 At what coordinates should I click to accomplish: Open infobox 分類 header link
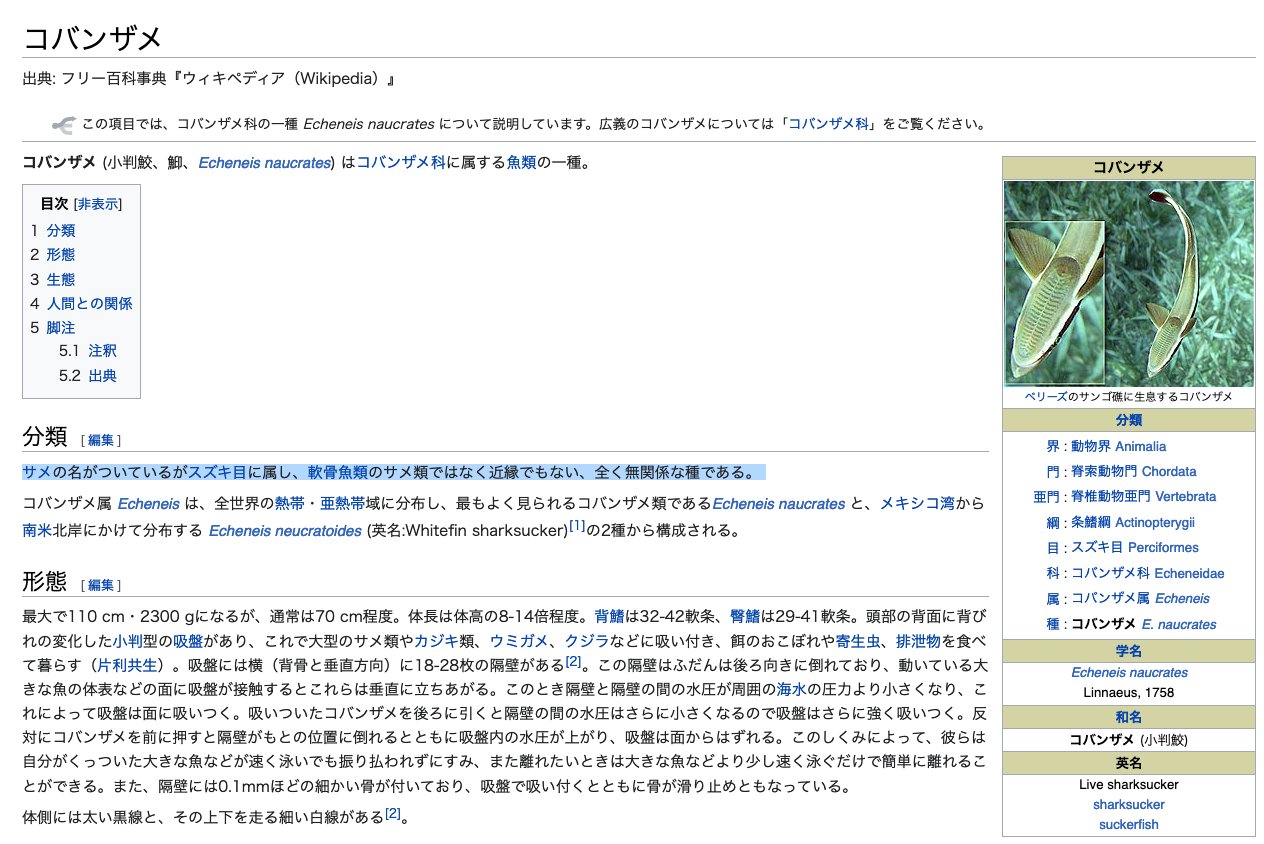pos(1128,420)
